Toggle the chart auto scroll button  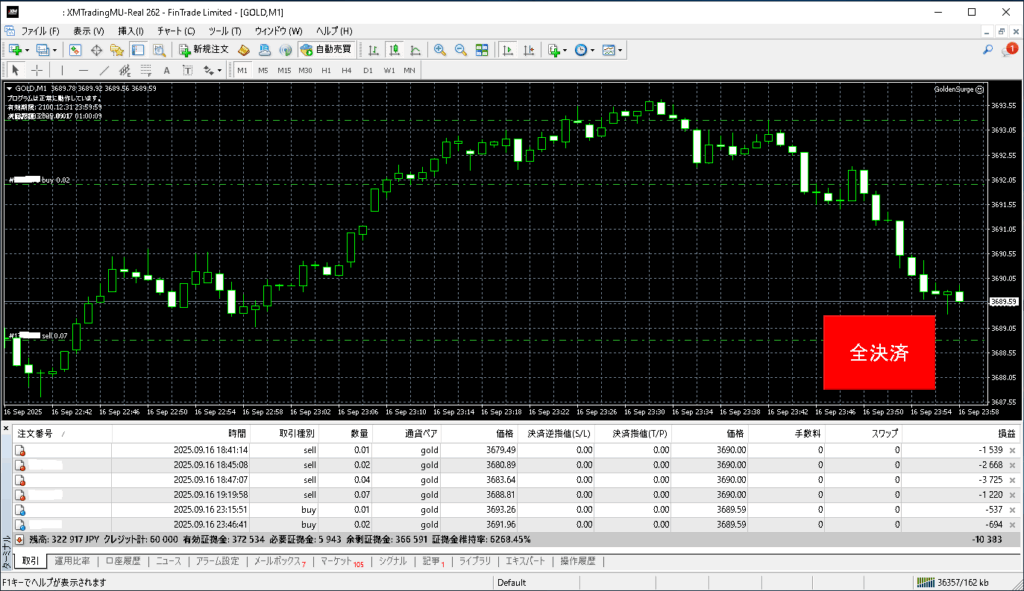coord(507,50)
